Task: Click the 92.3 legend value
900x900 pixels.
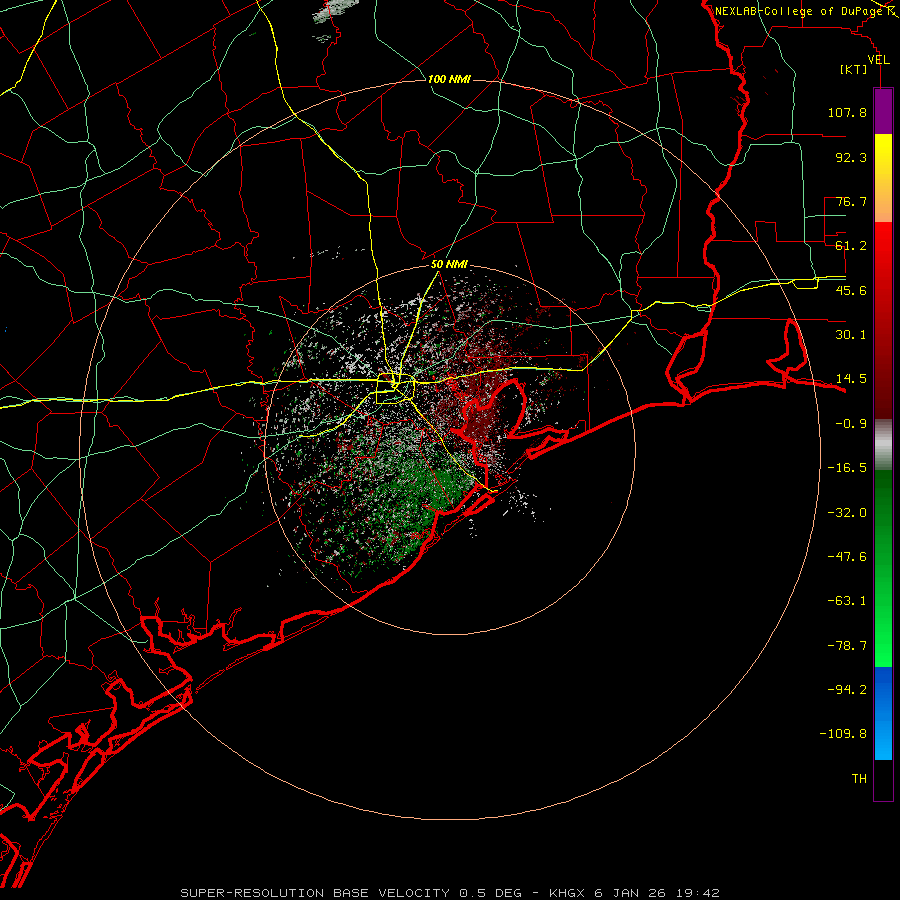Action: 851,157
